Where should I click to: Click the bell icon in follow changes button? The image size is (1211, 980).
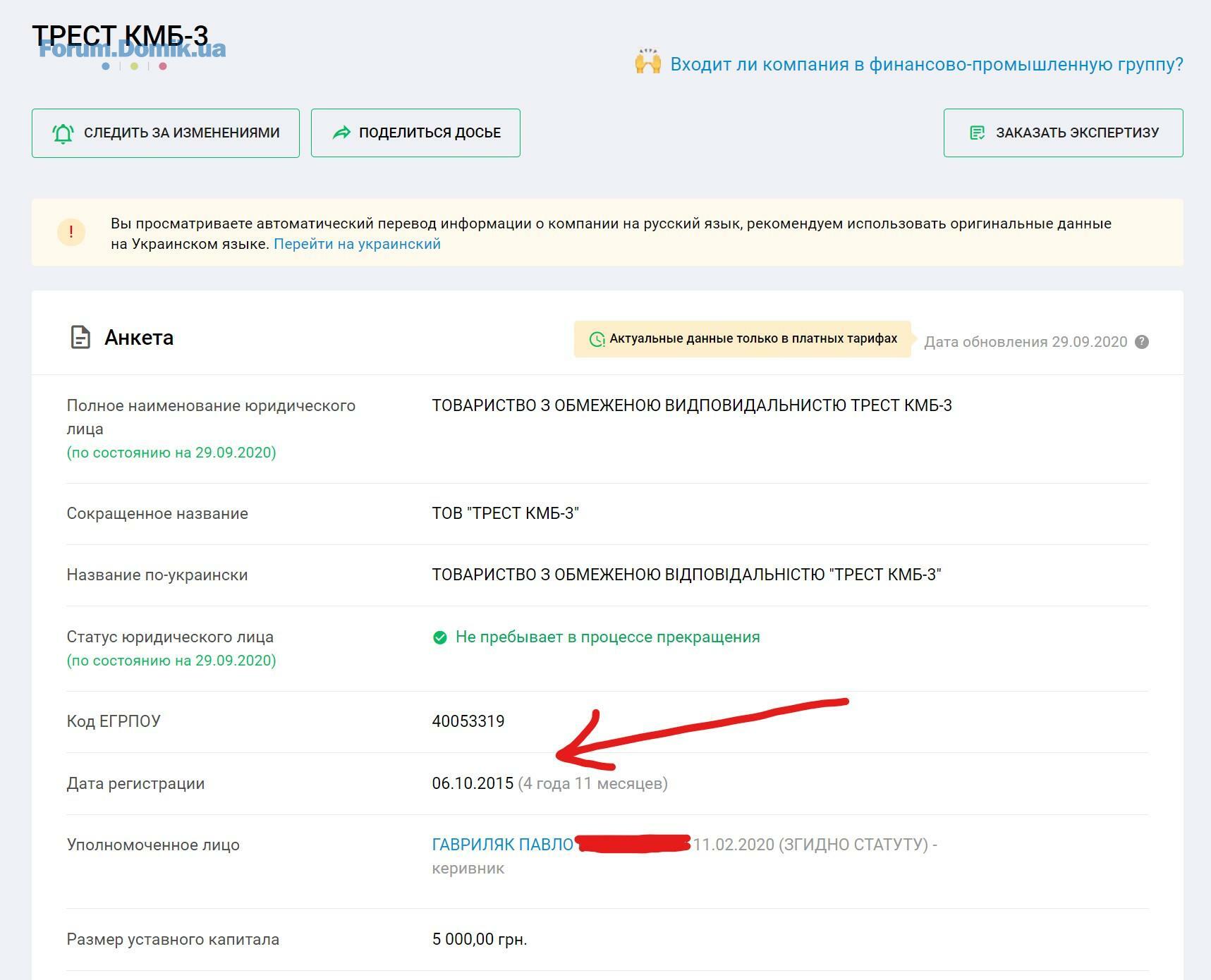[x=63, y=133]
